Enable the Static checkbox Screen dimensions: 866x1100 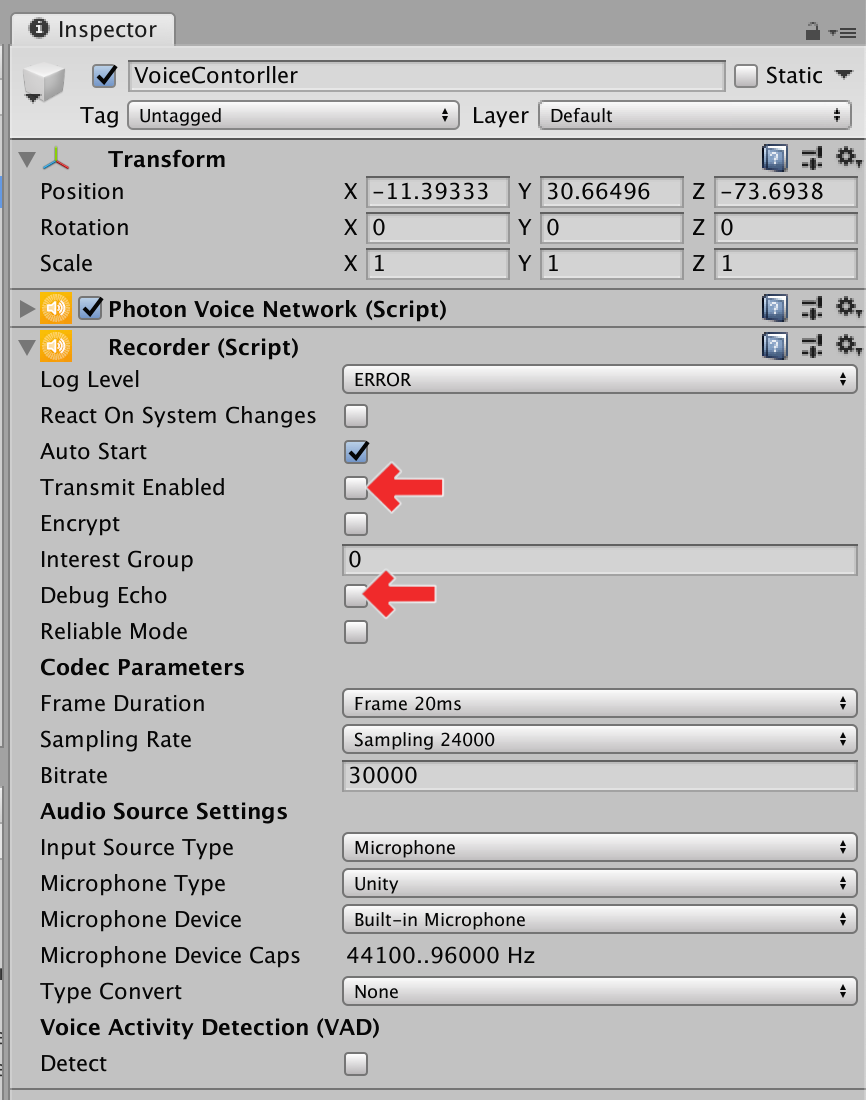pyautogui.click(x=745, y=76)
